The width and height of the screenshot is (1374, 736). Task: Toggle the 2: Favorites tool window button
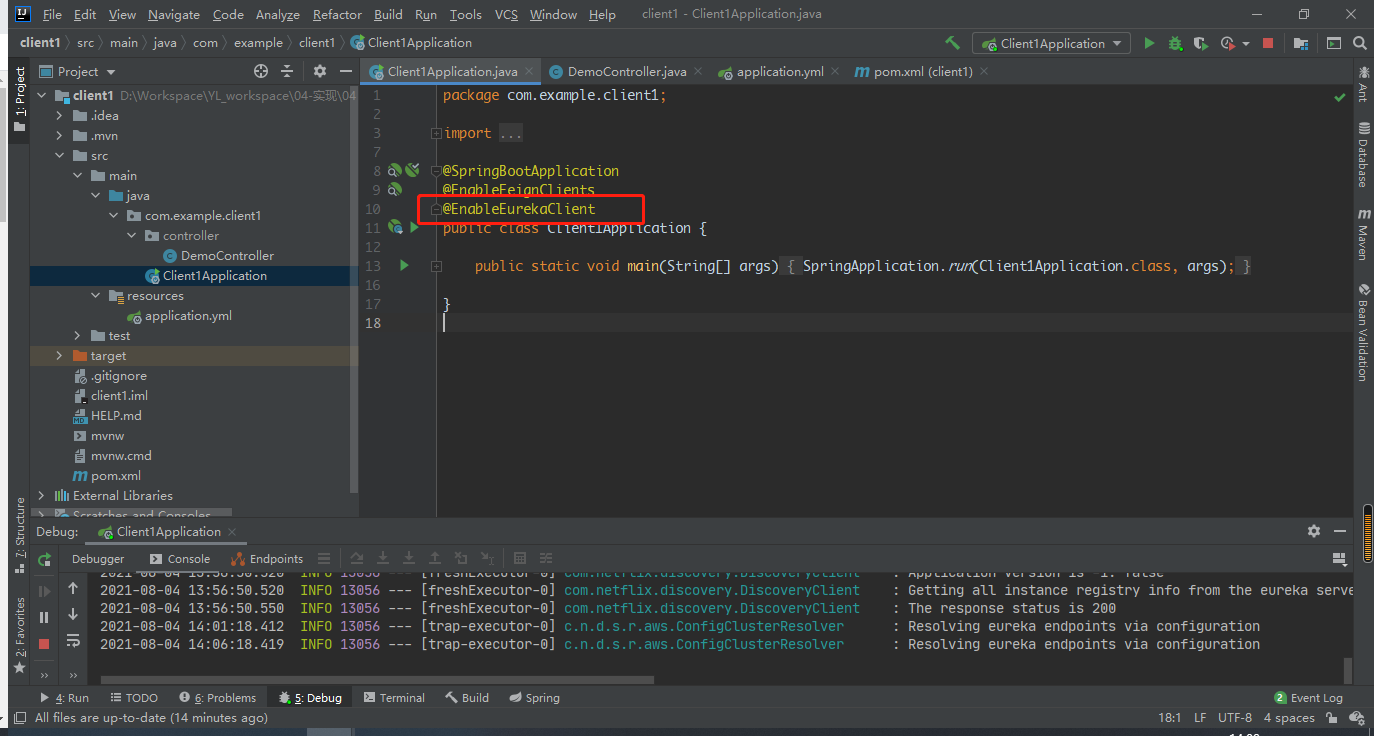tap(20, 635)
